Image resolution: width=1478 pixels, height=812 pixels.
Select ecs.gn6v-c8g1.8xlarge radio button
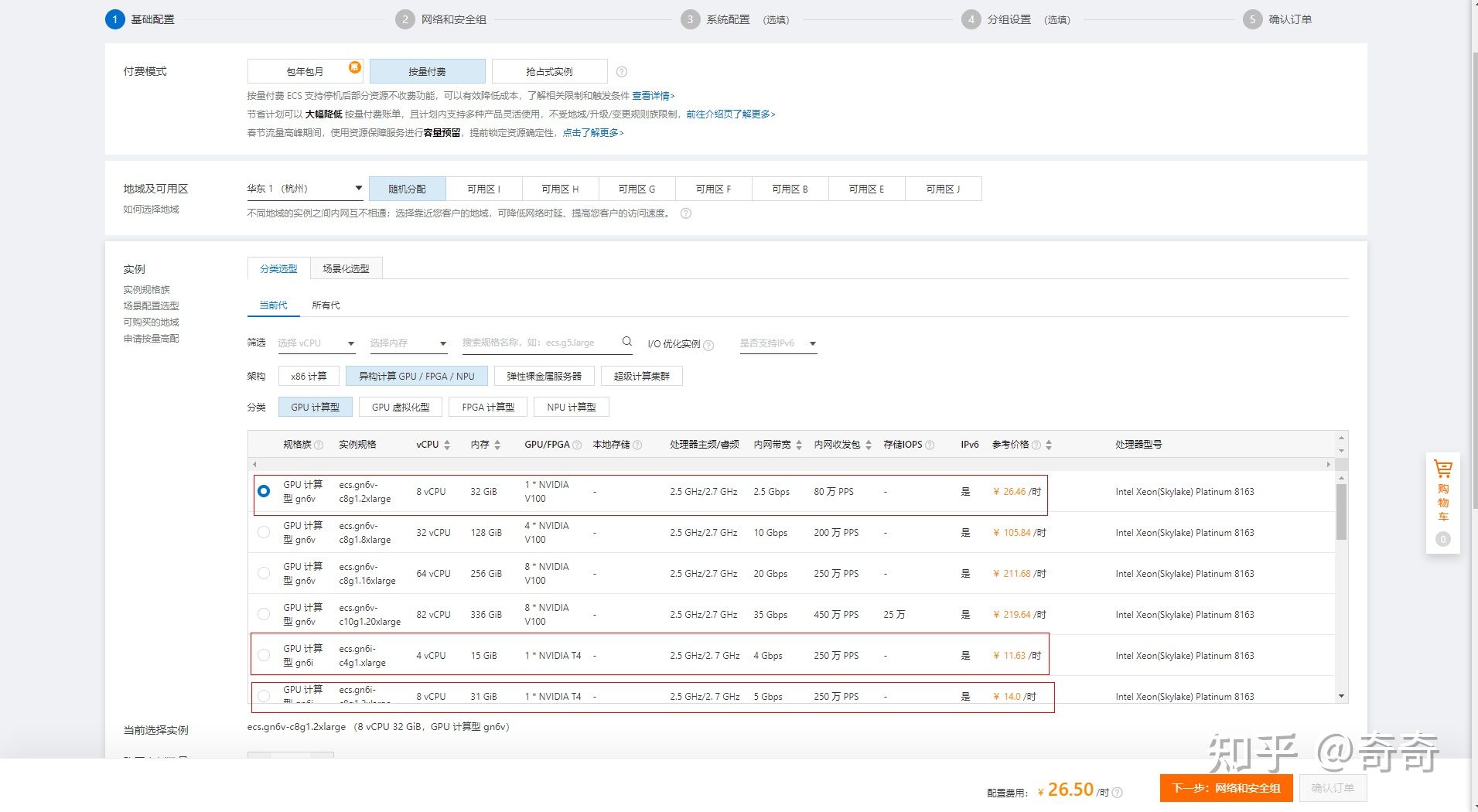(264, 532)
